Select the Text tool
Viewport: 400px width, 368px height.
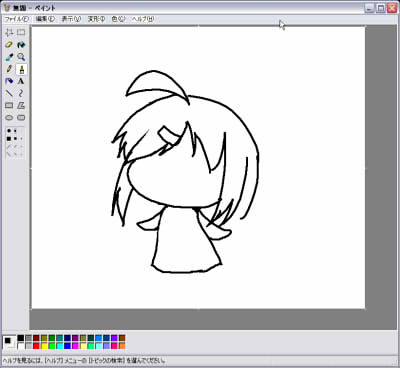[21, 81]
